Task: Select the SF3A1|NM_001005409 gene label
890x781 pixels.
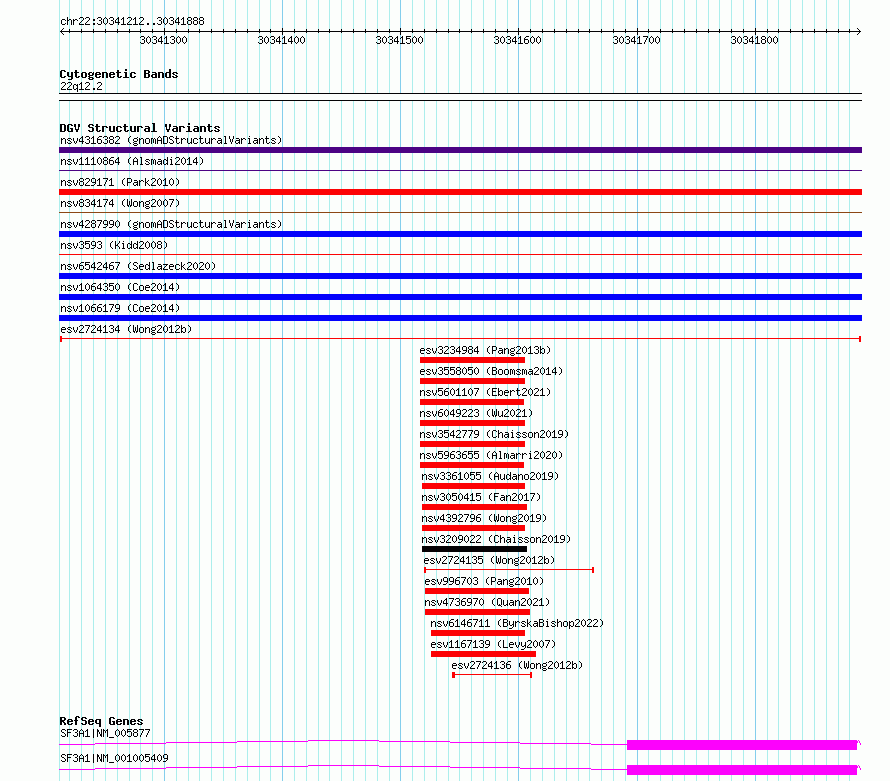Action: click(114, 758)
